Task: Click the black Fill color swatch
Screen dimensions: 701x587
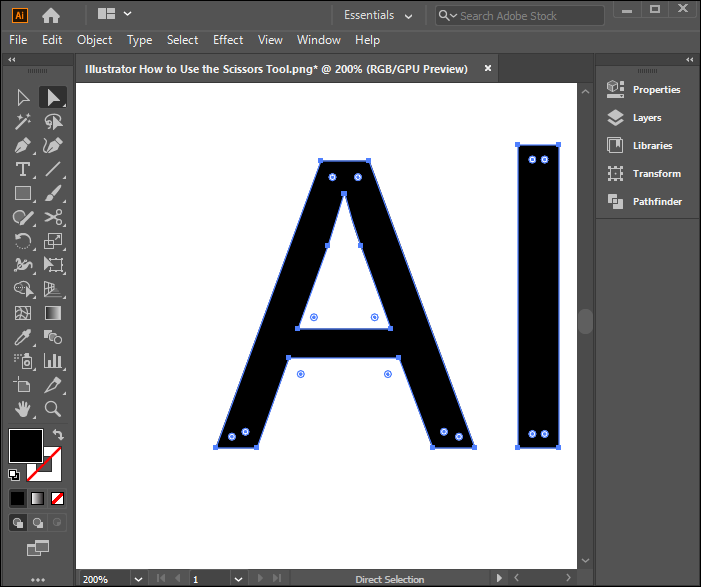Action: [x=25, y=446]
